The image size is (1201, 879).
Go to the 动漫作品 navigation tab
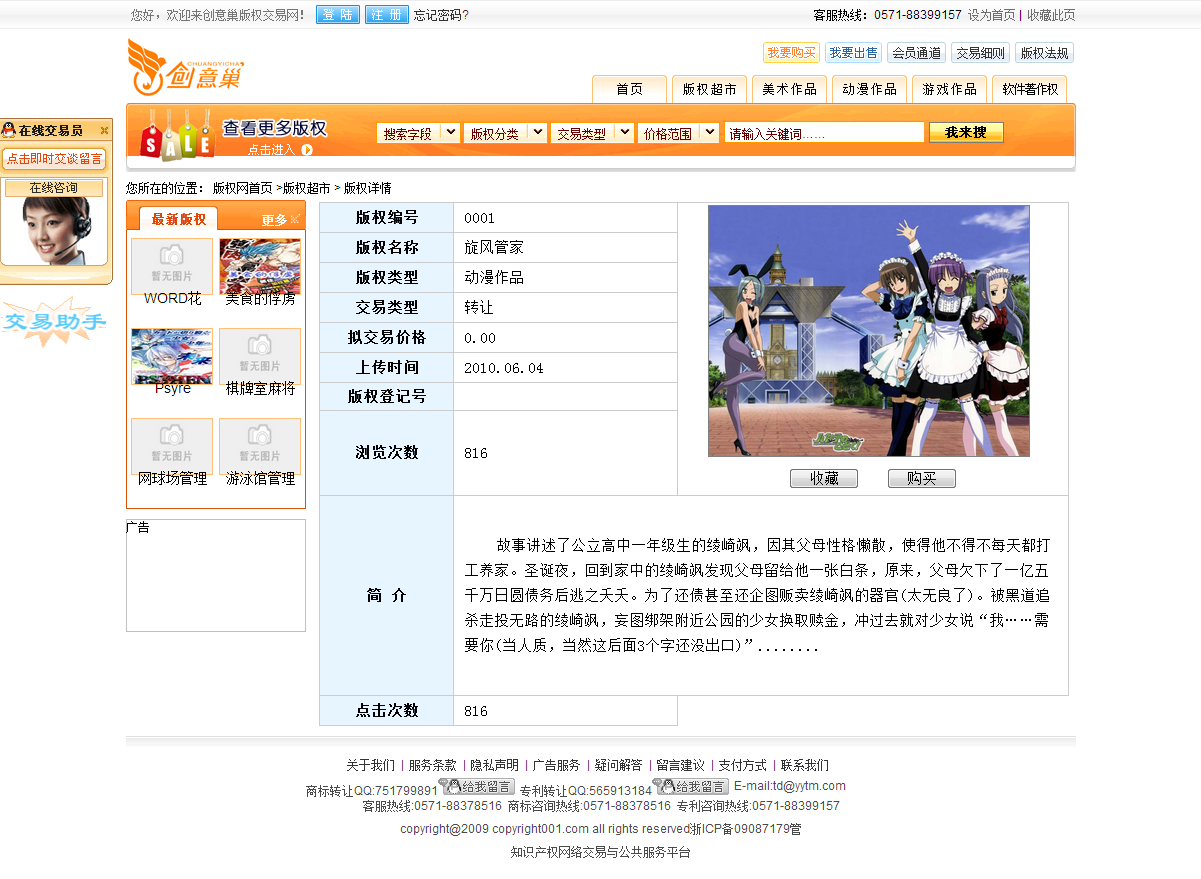869,89
